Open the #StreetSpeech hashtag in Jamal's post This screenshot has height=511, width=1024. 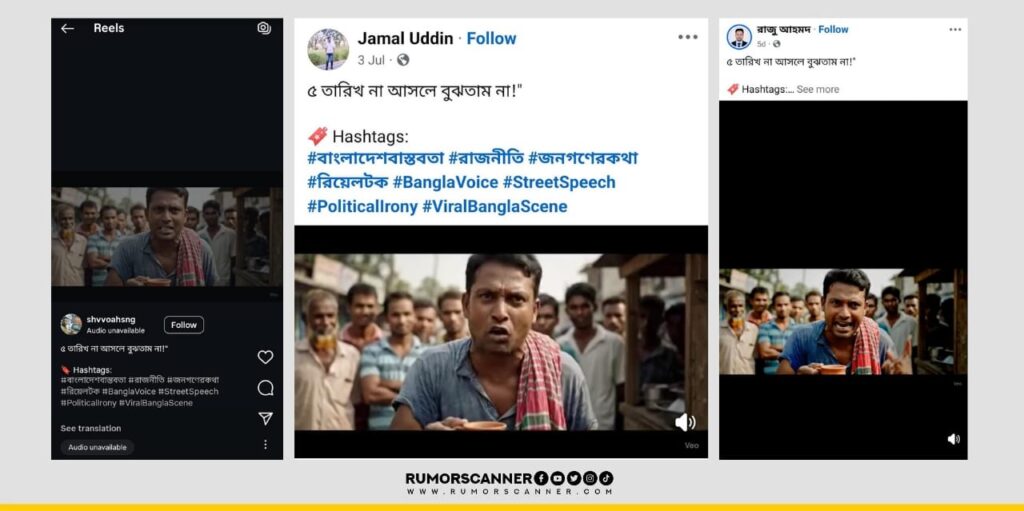coord(559,182)
